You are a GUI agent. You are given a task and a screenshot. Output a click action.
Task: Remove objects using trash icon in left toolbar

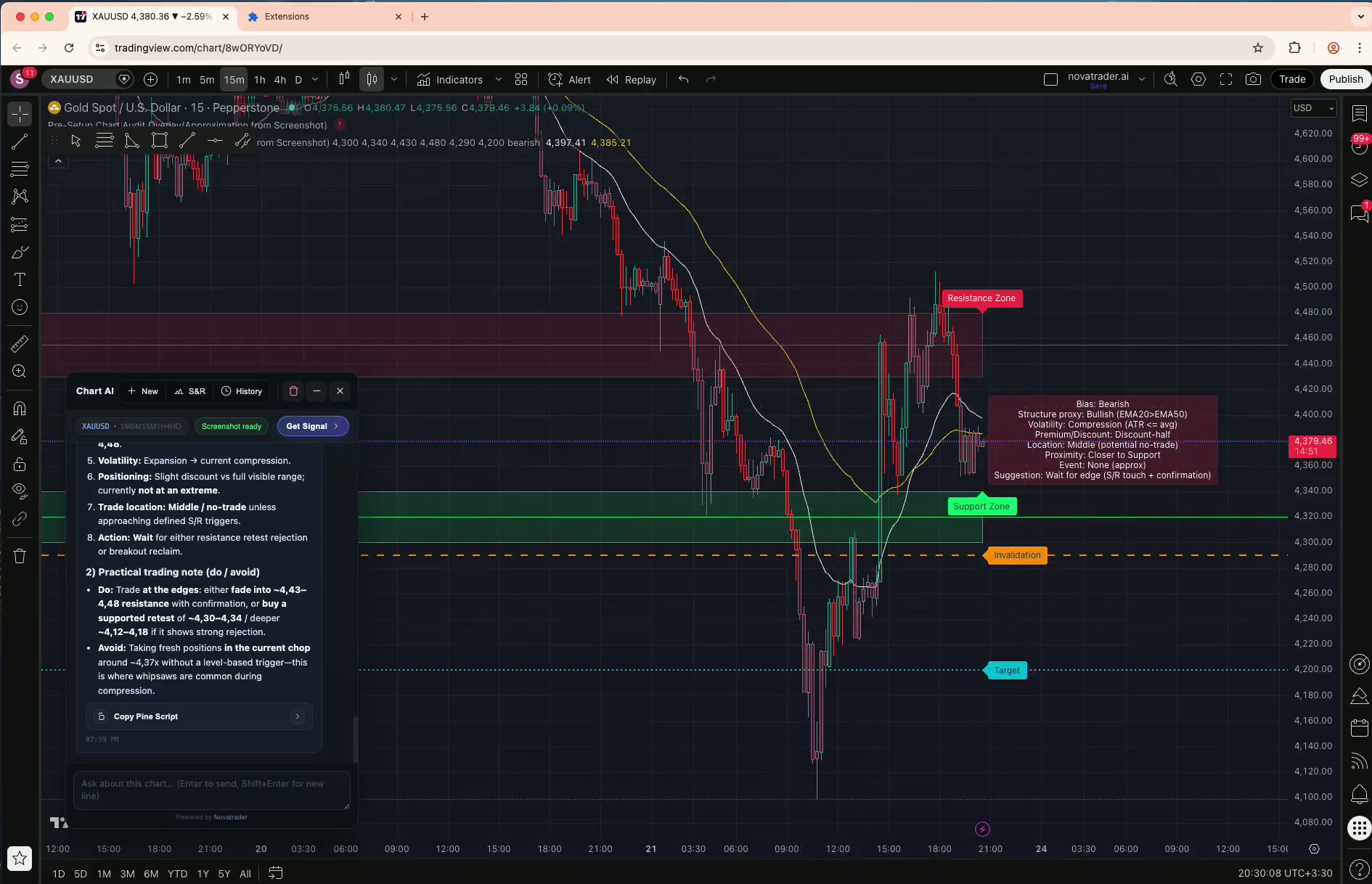pos(20,556)
